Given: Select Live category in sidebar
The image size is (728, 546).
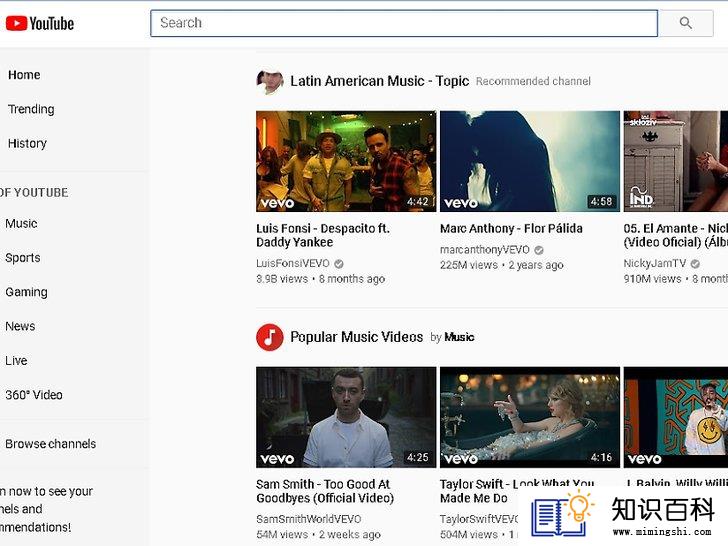Looking at the screenshot, I should click(16, 360).
